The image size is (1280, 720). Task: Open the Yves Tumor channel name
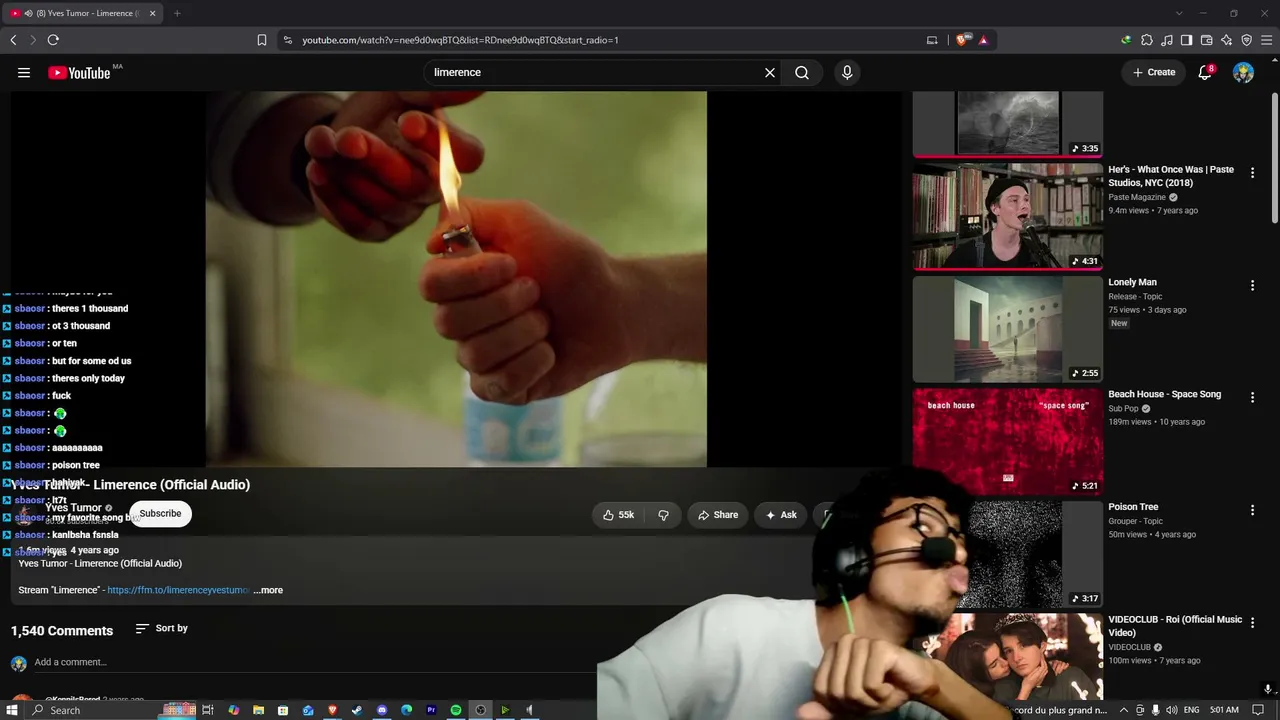(x=74, y=508)
